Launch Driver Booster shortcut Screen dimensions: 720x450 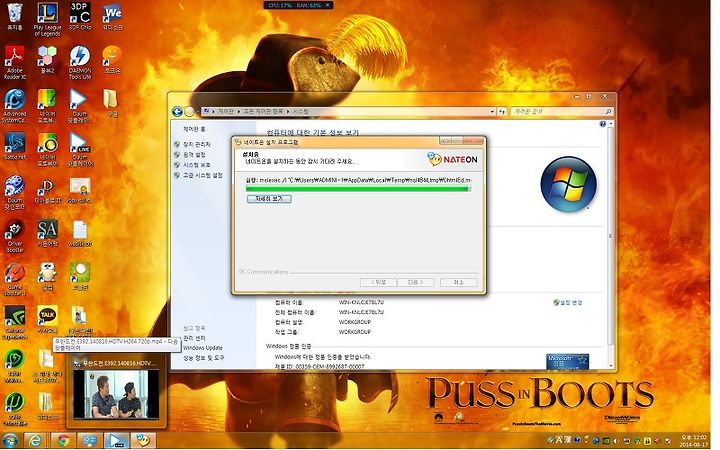pyautogui.click(x=15, y=236)
